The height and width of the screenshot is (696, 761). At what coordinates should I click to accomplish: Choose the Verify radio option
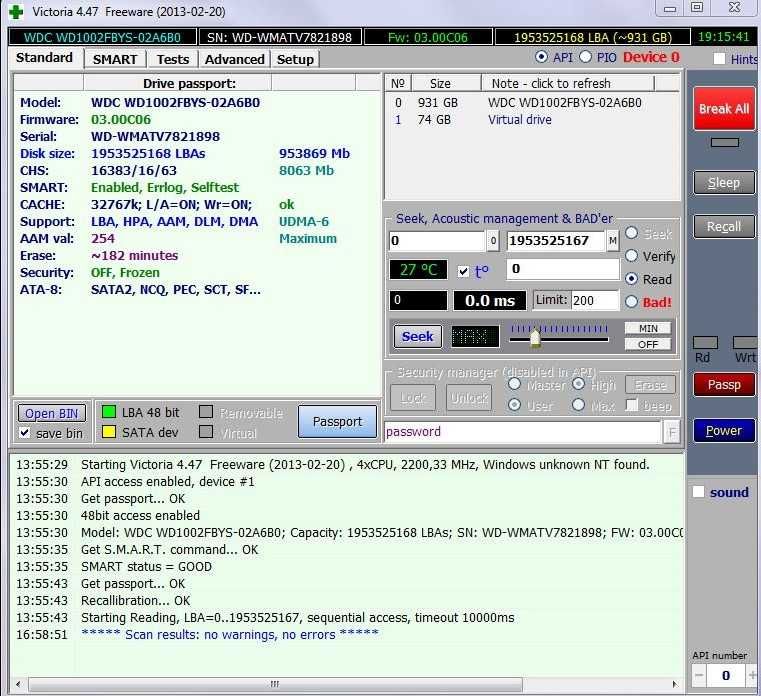[x=631, y=255]
